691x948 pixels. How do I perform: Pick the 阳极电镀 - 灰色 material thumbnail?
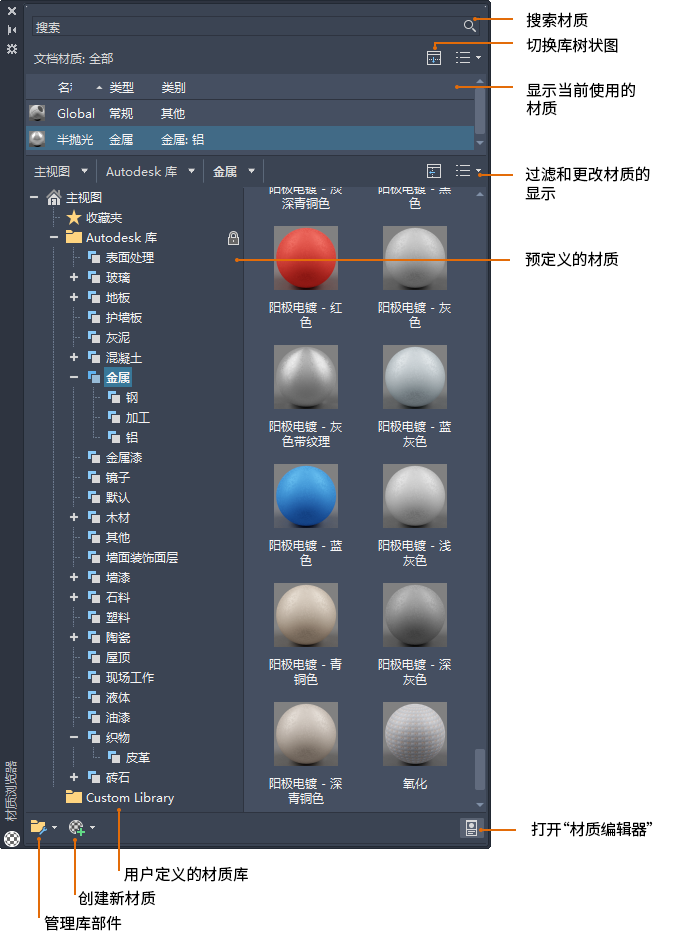(415, 258)
